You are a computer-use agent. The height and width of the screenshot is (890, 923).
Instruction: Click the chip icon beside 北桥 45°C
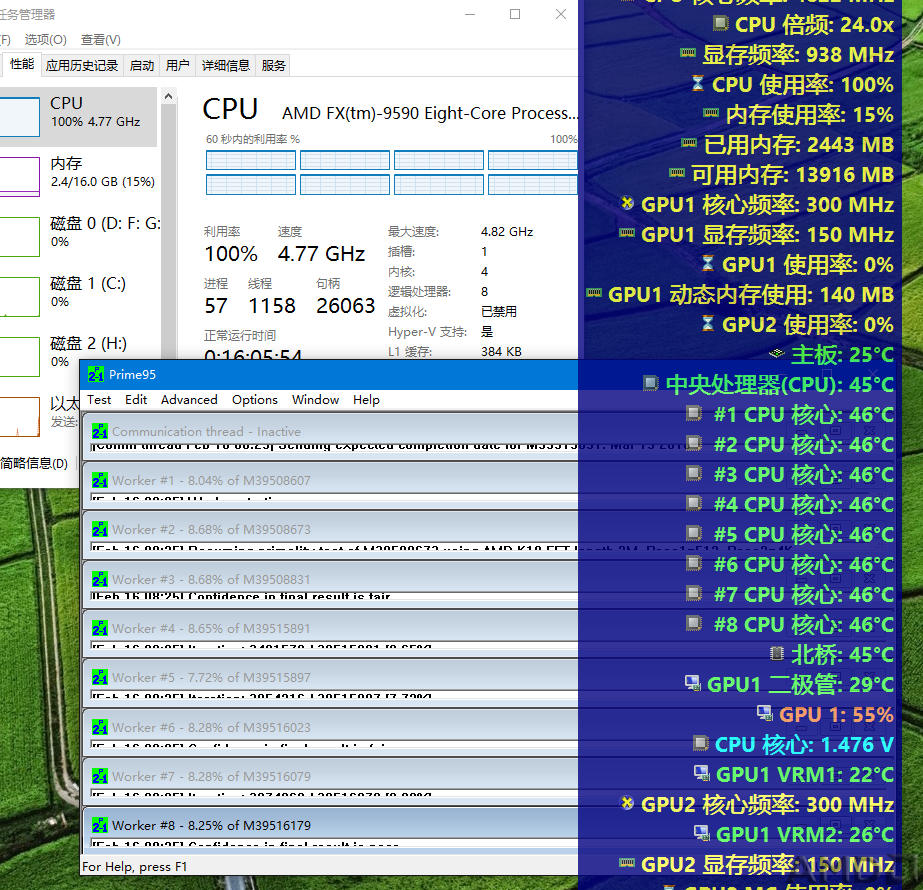777,653
